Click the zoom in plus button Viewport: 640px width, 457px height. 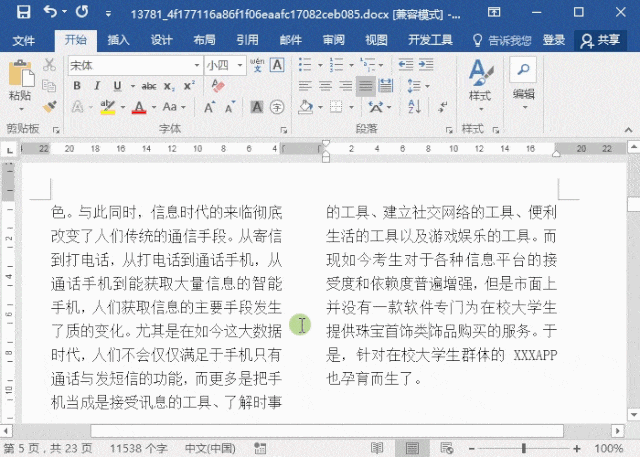click(576, 448)
